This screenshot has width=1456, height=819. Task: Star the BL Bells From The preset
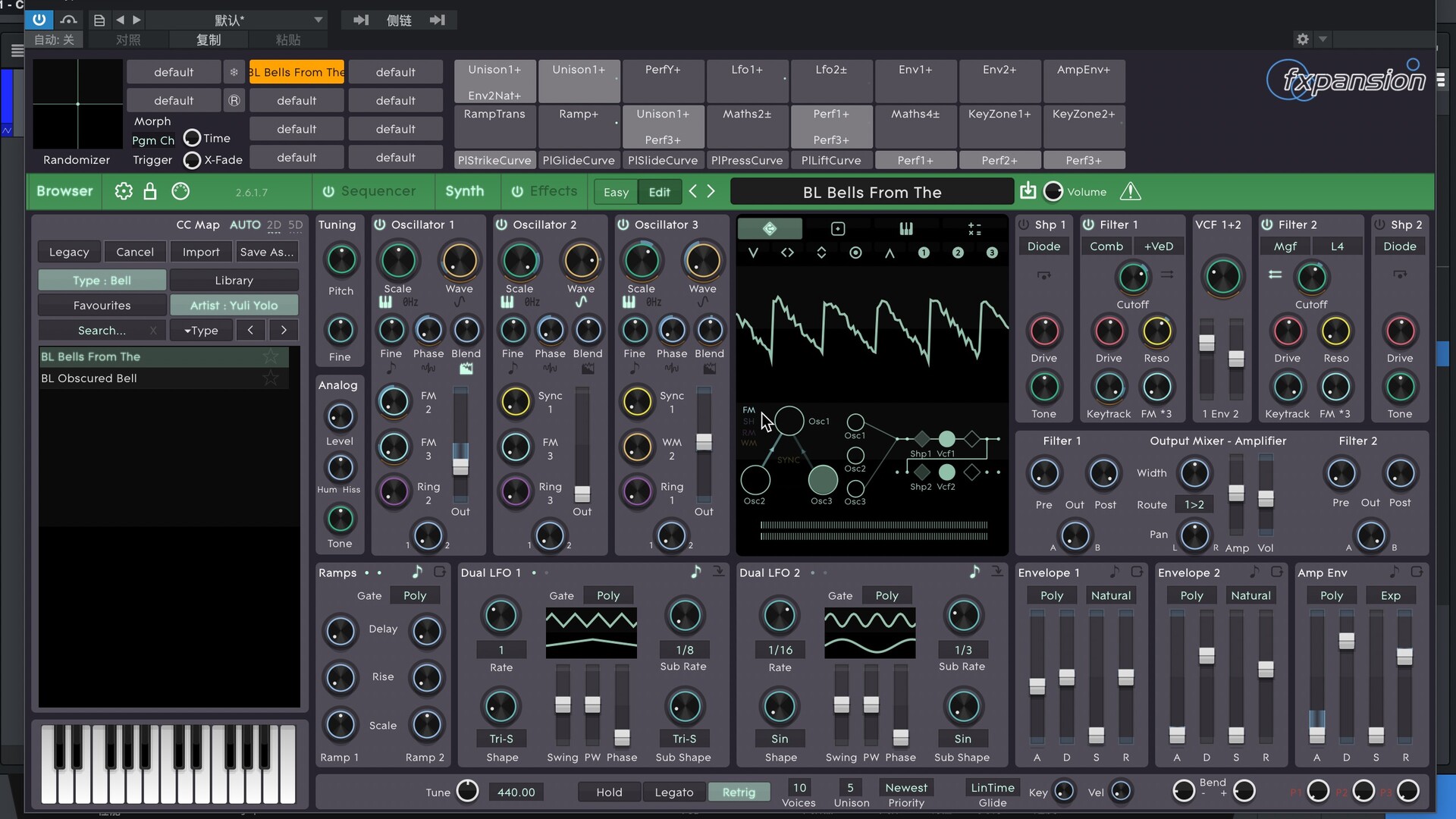[x=271, y=356]
